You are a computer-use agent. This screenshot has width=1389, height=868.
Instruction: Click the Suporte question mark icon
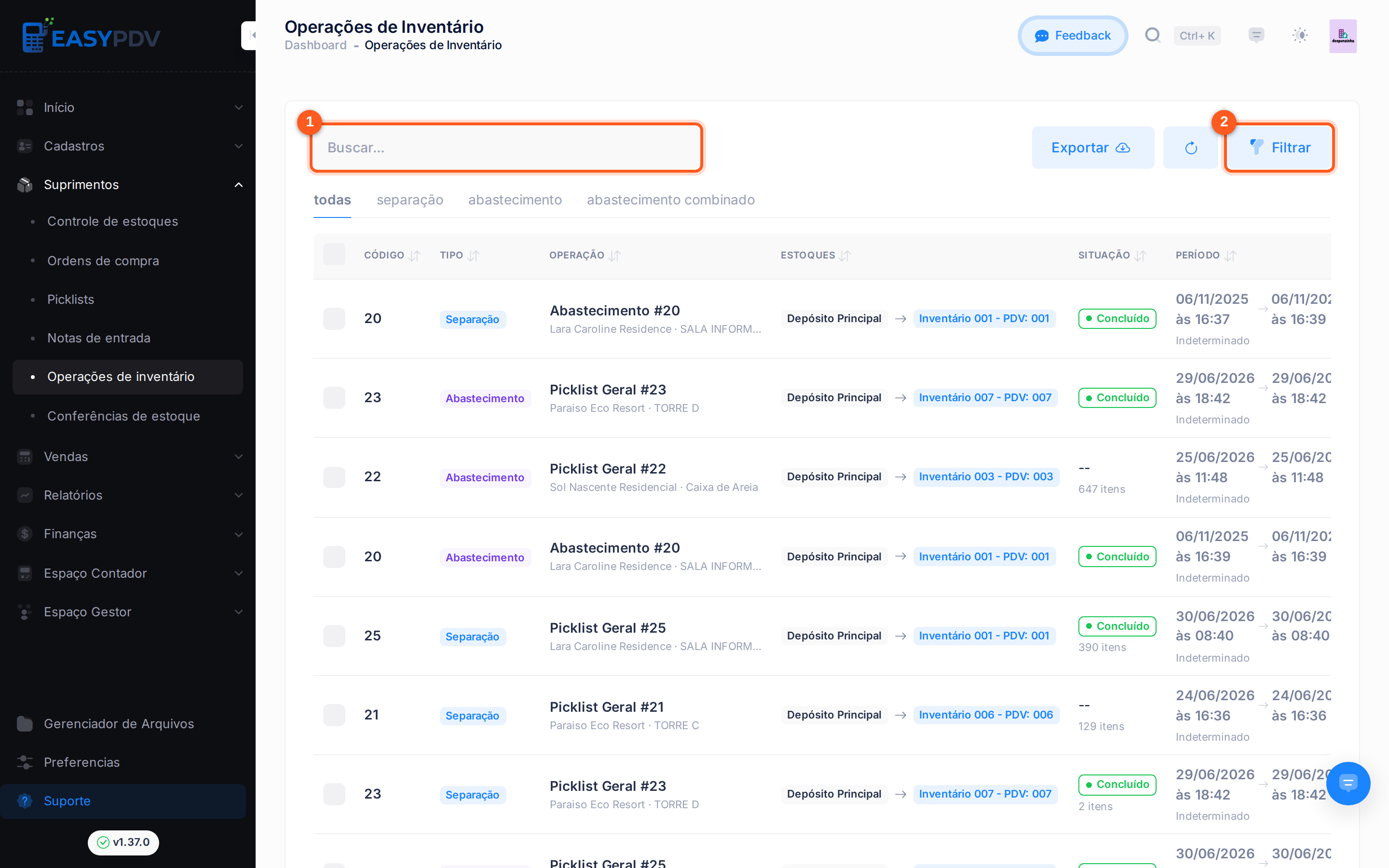pos(25,801)
